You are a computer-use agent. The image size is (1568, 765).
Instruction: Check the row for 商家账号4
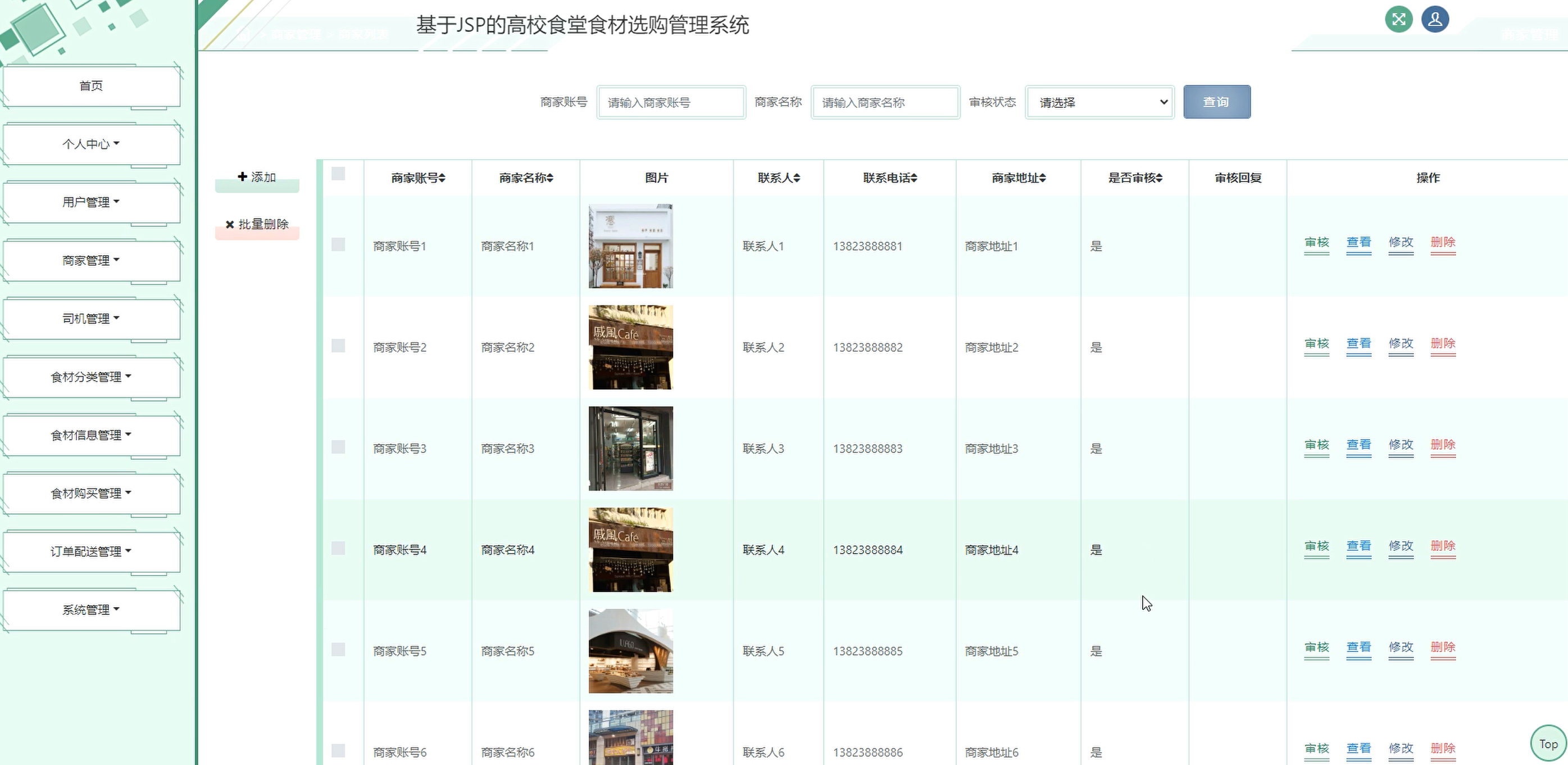coord(338,548)
